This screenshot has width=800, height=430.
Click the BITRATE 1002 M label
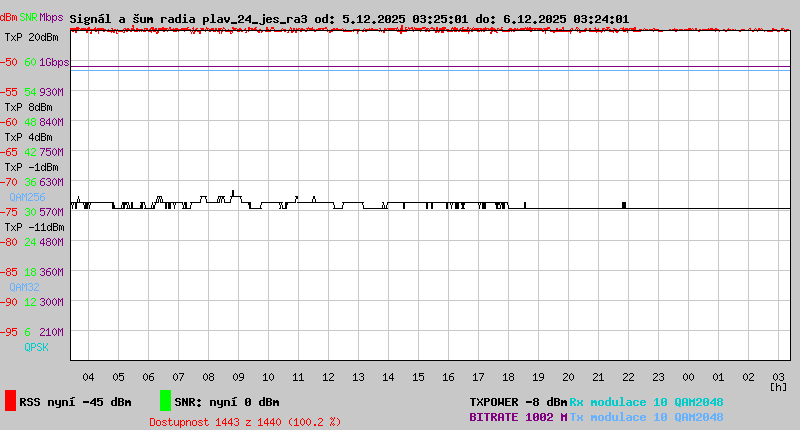(x=518, y=417)
